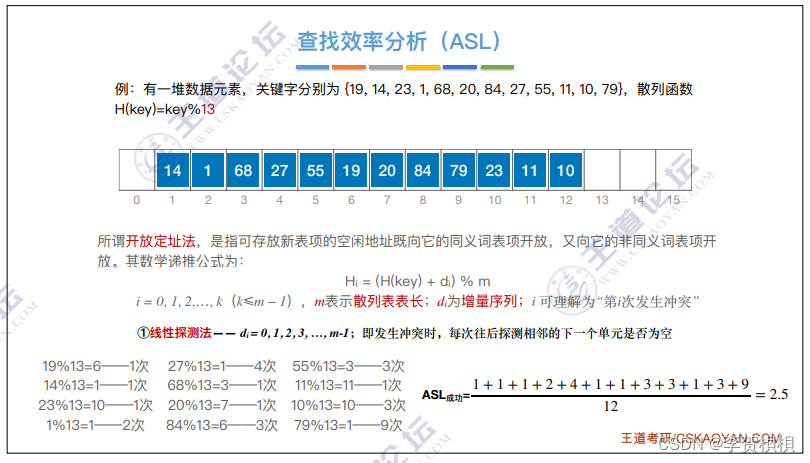Image resolution: width=810 pixels, height=463 pixels.
Task: Click the line 11%13=11——1次
Action: coord(349,385)
